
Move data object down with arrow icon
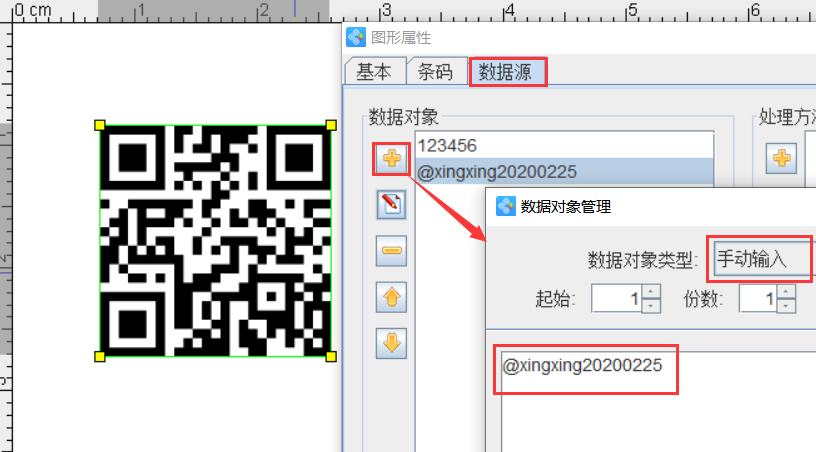pyautogui.click(x=391, y=343)
